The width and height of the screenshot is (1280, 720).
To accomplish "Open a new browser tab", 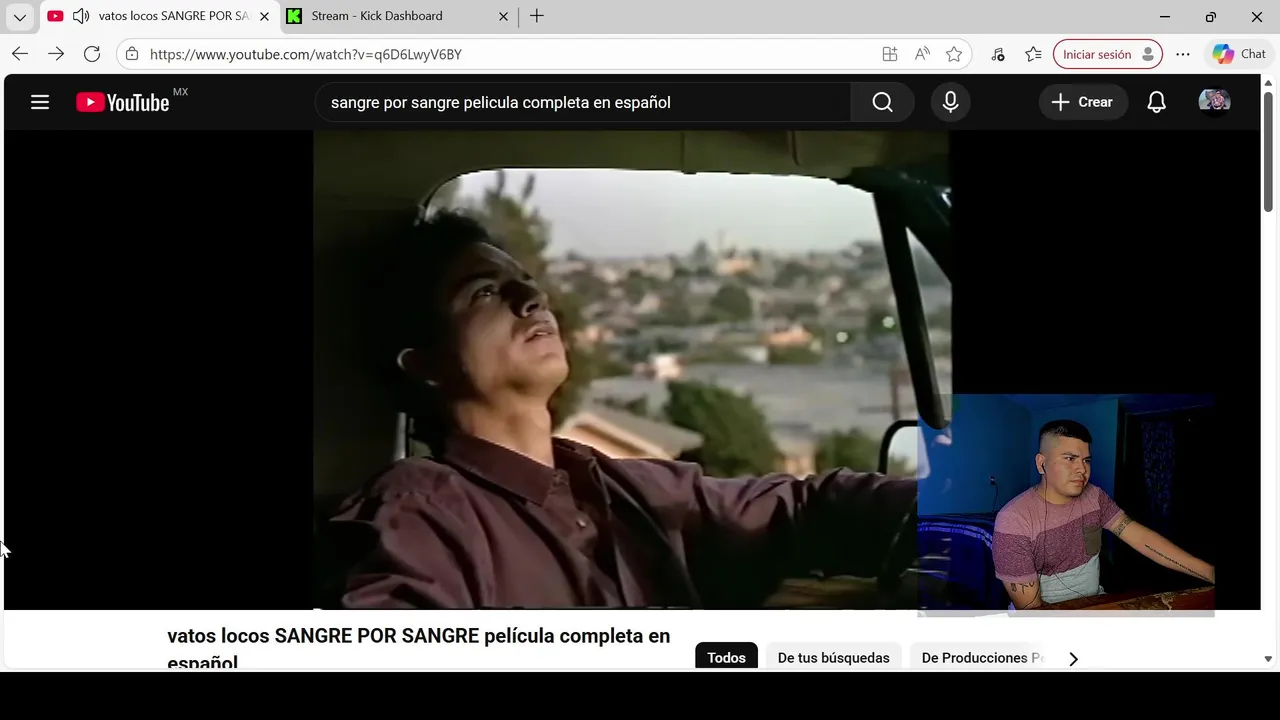I will coord(537,16).
